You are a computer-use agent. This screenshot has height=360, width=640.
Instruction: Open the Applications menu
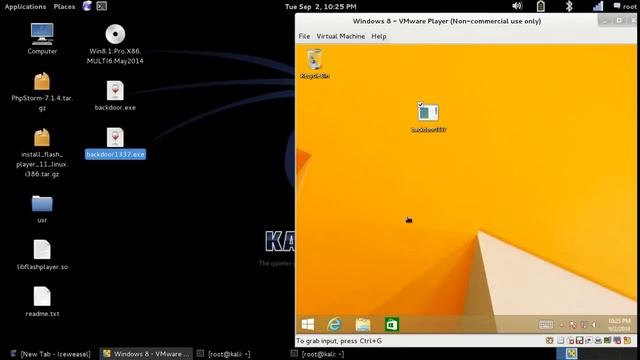coord(25,7)
